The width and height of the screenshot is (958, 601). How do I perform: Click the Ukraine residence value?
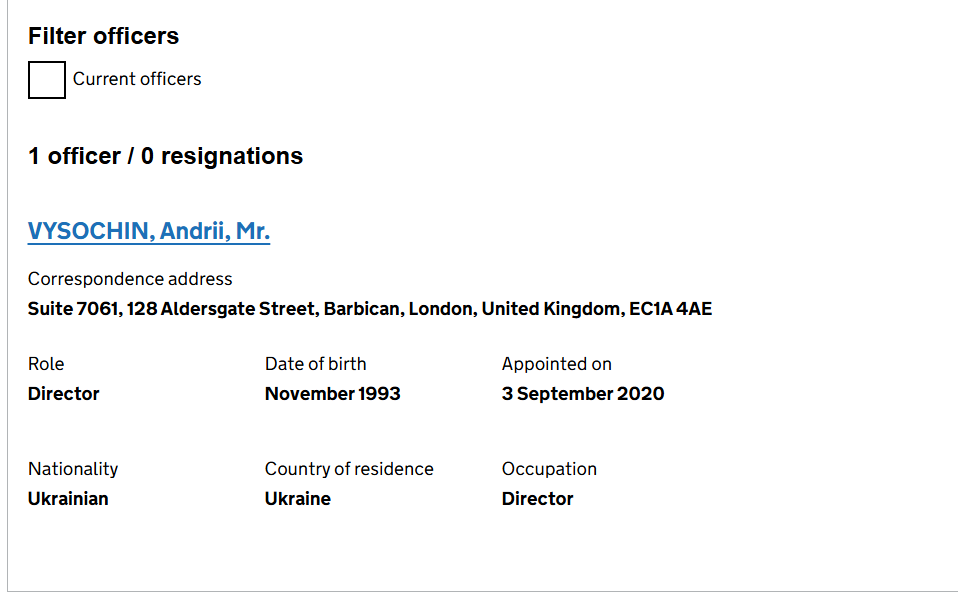[298, 499]
